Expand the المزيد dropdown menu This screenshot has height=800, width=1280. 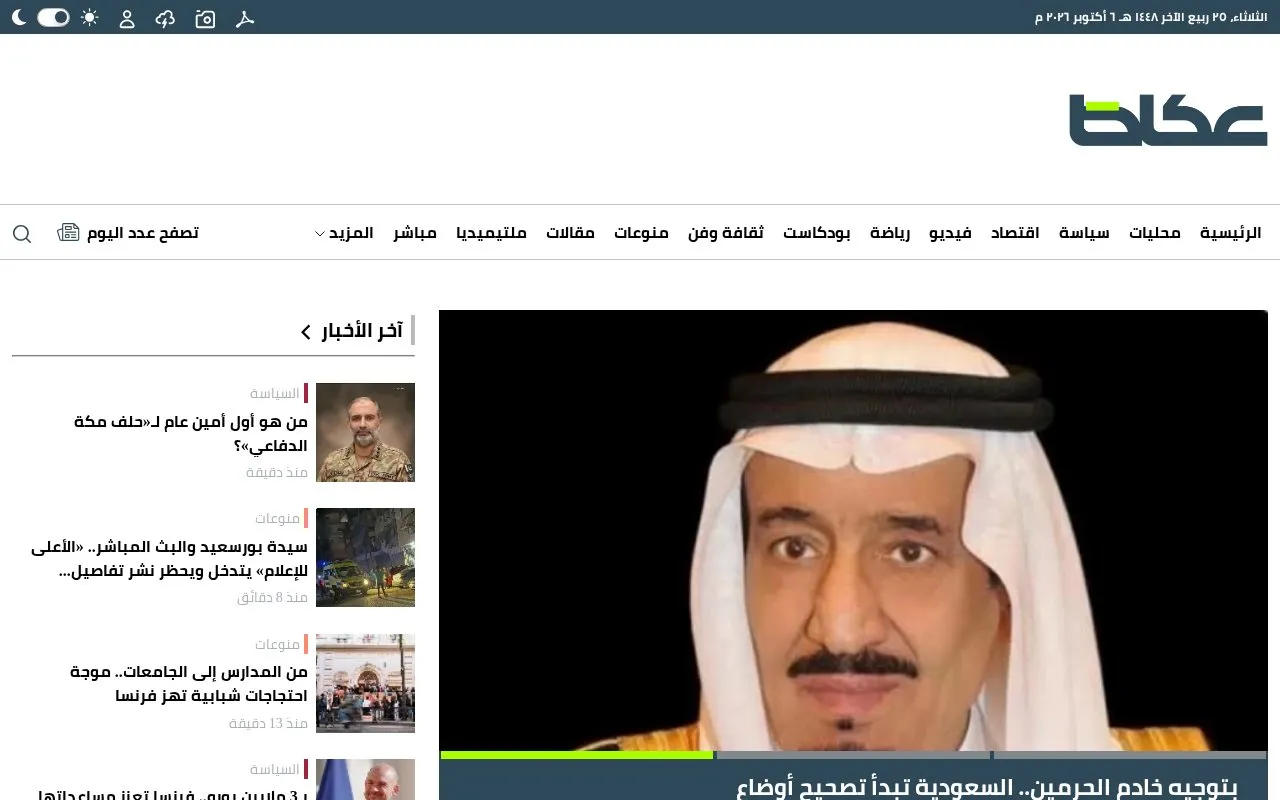tap(344, 233)
